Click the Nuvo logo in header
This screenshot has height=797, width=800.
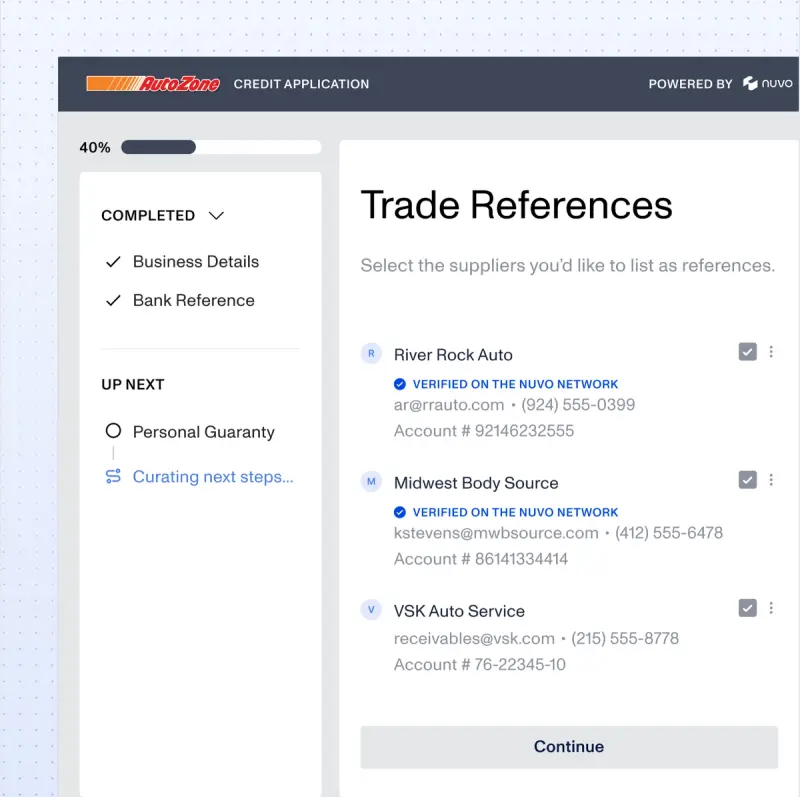pyautogui.click(x=767, y=83)
